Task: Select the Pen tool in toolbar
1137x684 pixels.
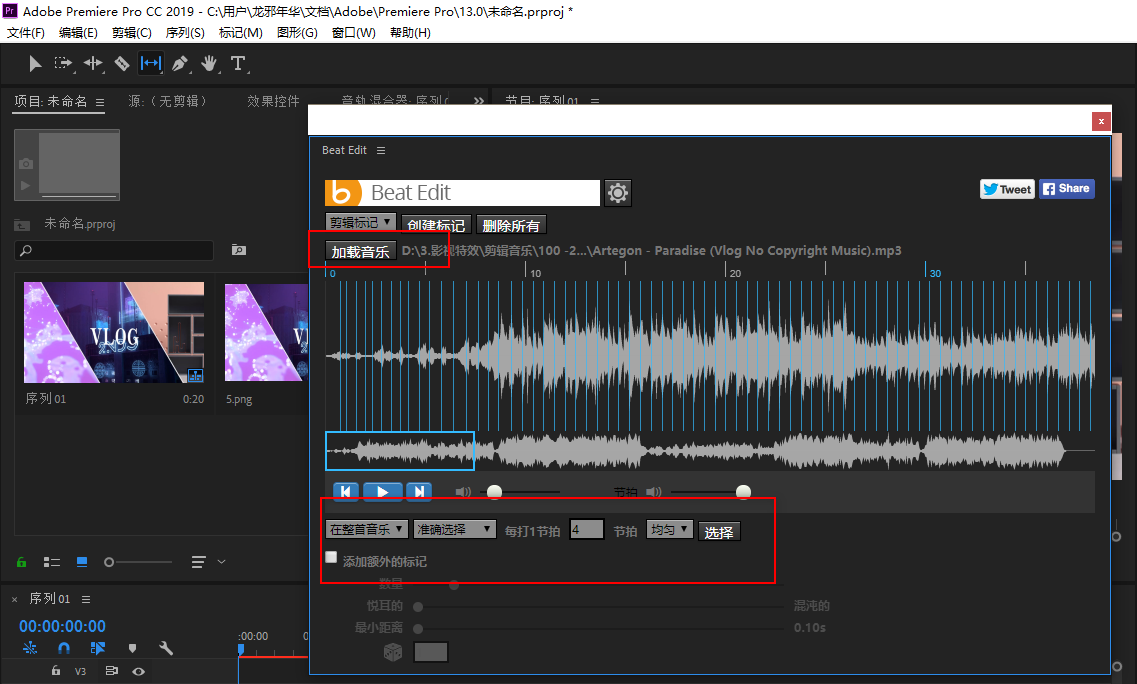Action: click(x=180, y=64)
